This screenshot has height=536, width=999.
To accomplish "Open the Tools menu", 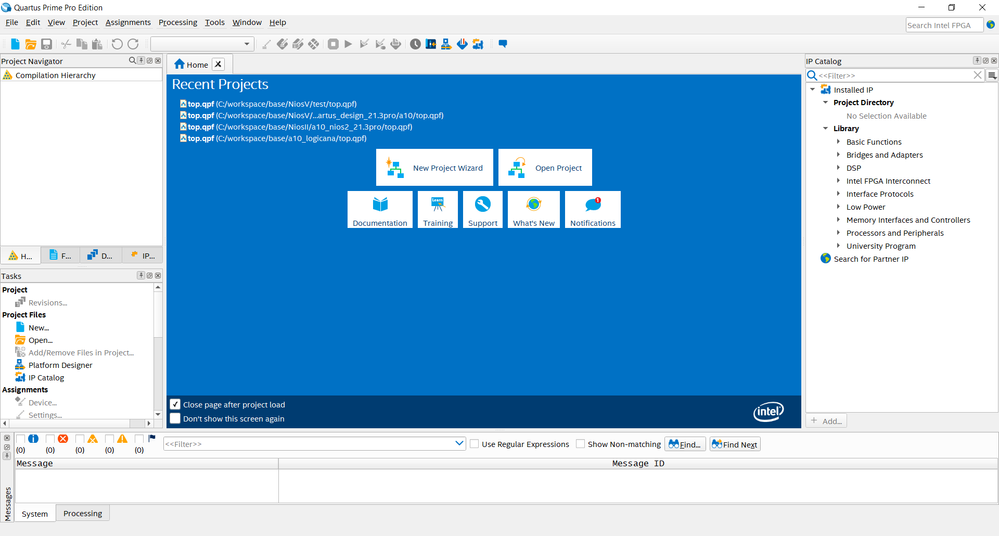I will point(215,22).
